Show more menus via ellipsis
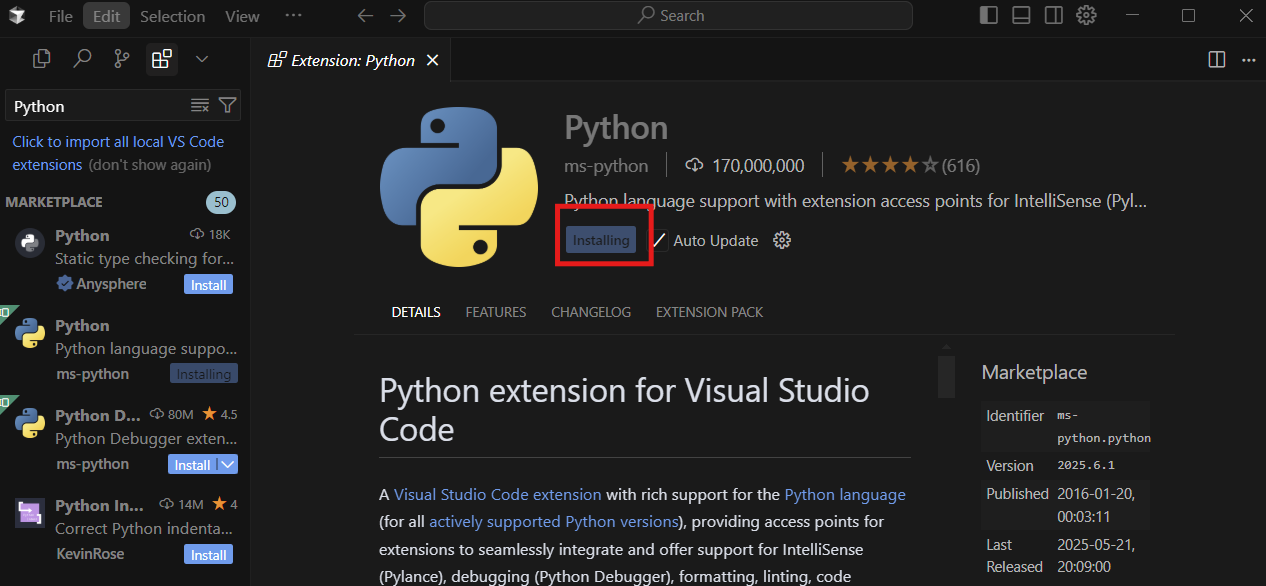This screenshot has width=1266, height=586. pyautogui.click(x=293, y=16)
